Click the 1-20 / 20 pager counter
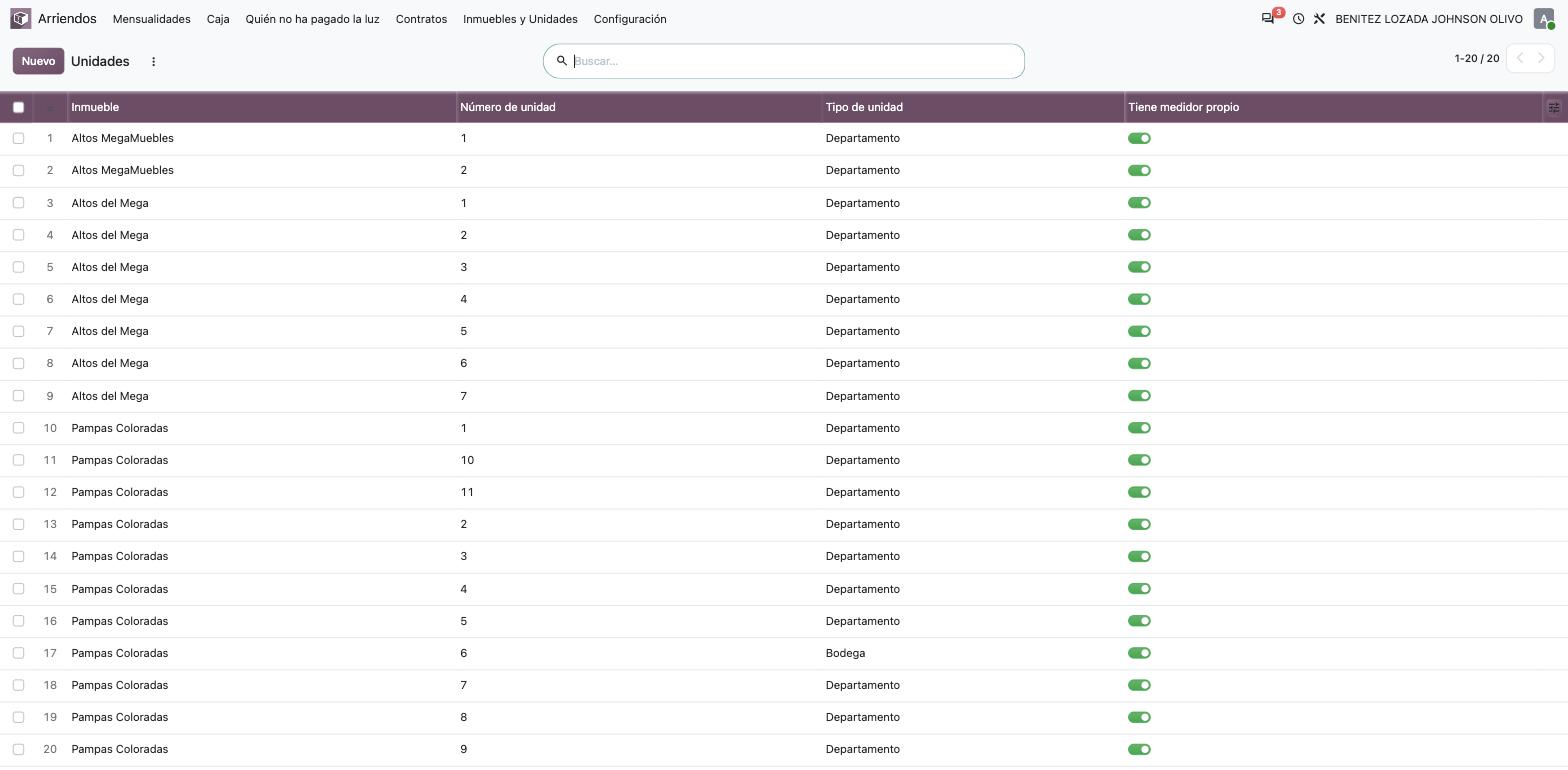The image size is (1568, 770). pos(1477,58)
